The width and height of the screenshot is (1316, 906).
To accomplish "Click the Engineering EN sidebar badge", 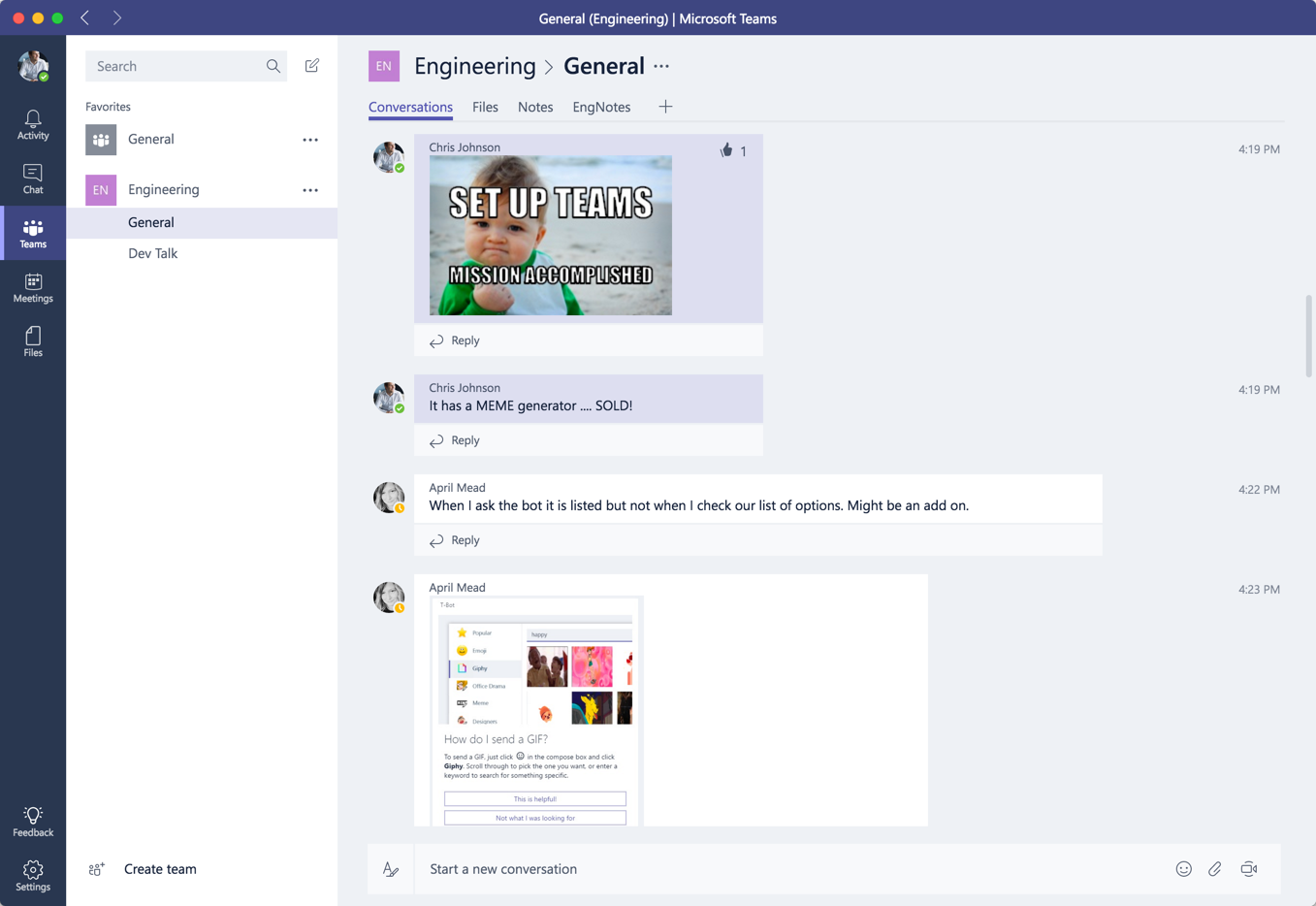I will point(101,190).
